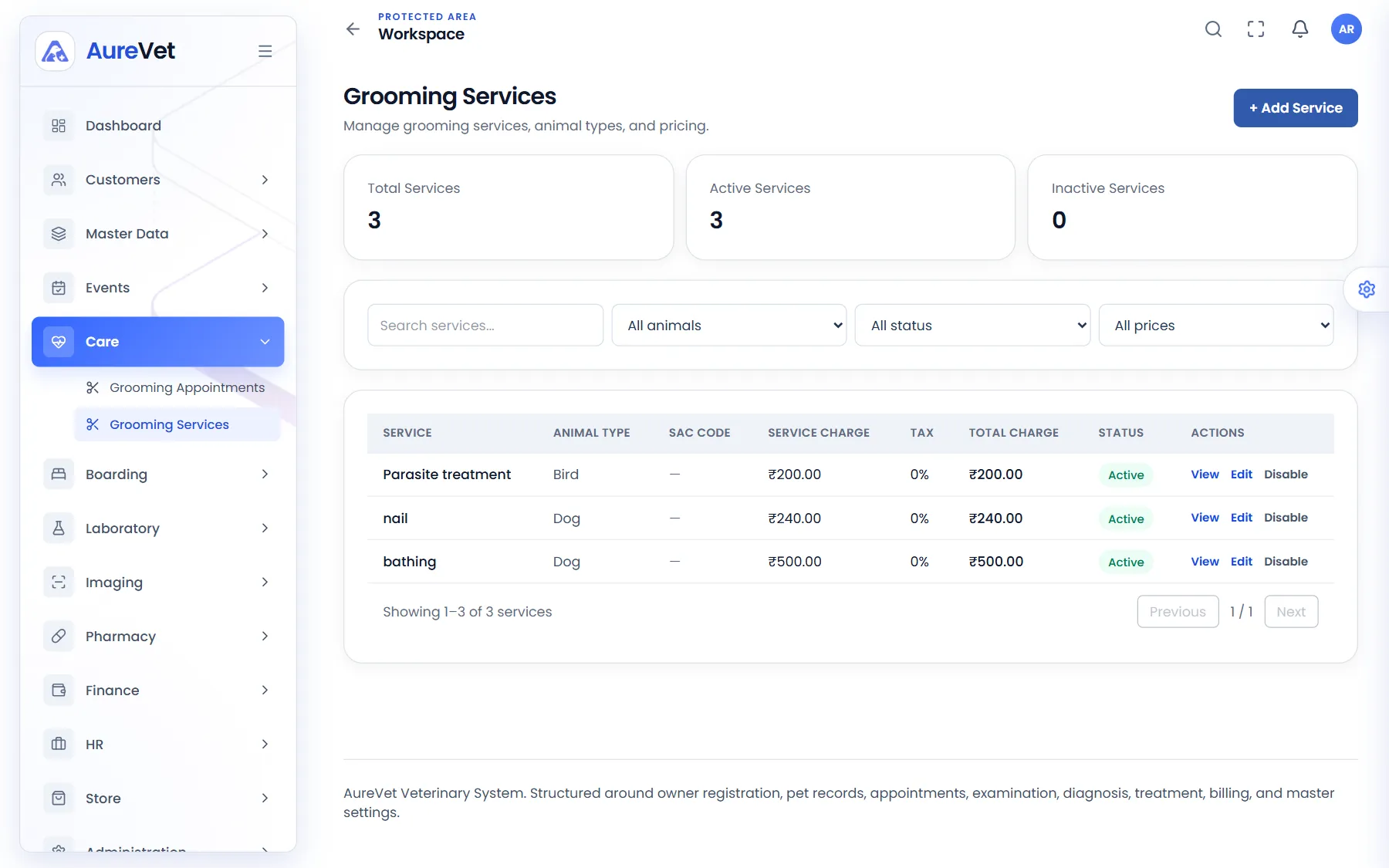
Task: Click the Imaging scan icon
Action: click(x=59, y=582)
